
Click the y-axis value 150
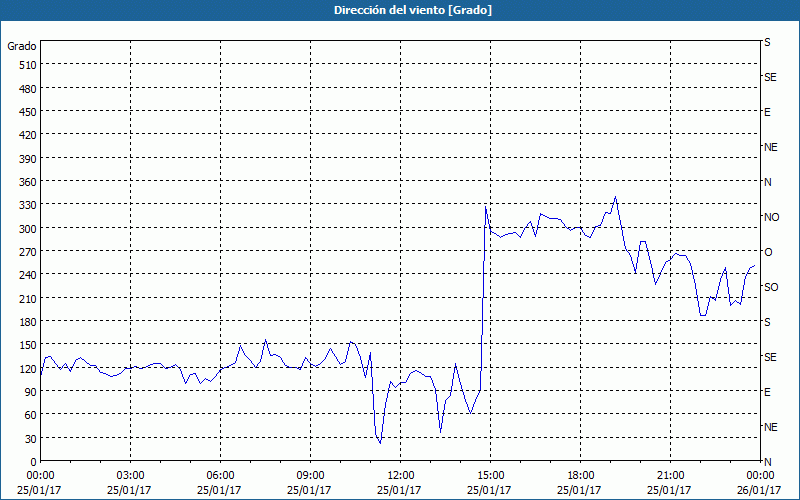[28, 345]
